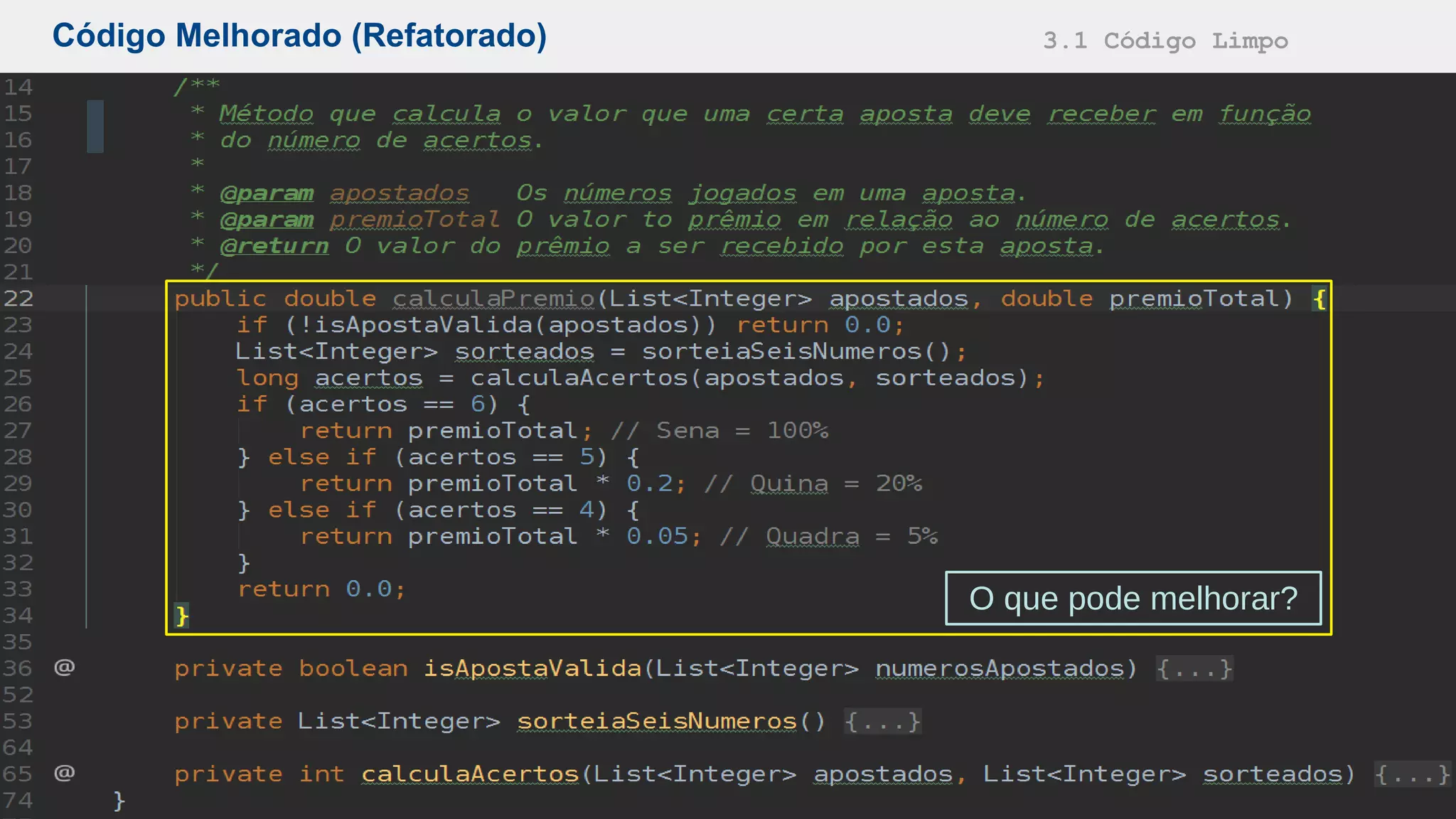The image size is (1456, 819).
Task: Expand folded body of isApostaValida method
Action: click(1194, 669)
